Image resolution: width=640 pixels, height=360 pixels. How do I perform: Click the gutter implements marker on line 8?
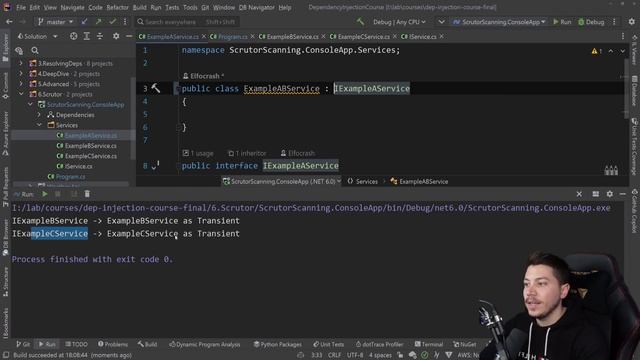(x=155, y=166)
